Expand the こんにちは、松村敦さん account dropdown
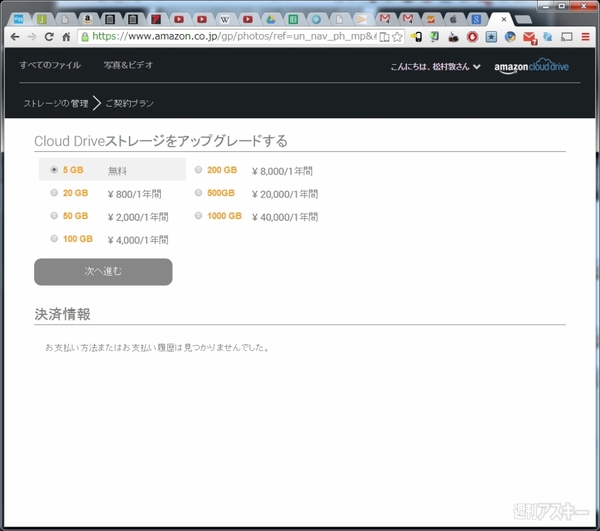Screen dimensions: 600x531 coord(435,67)
